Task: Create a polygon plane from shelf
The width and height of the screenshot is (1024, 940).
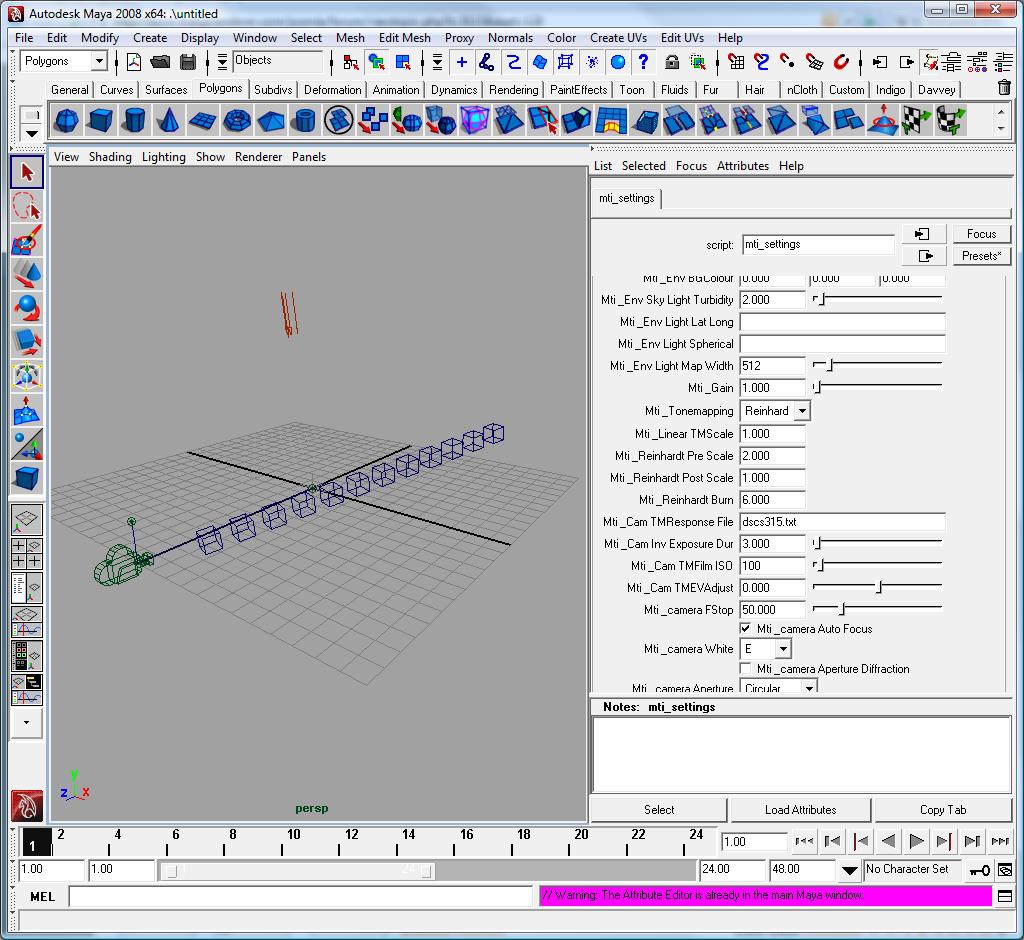Action: [x=202, y=120]
